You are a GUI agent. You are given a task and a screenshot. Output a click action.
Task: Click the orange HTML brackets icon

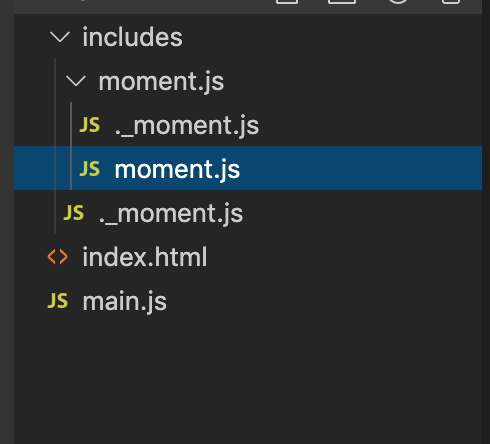58,257
